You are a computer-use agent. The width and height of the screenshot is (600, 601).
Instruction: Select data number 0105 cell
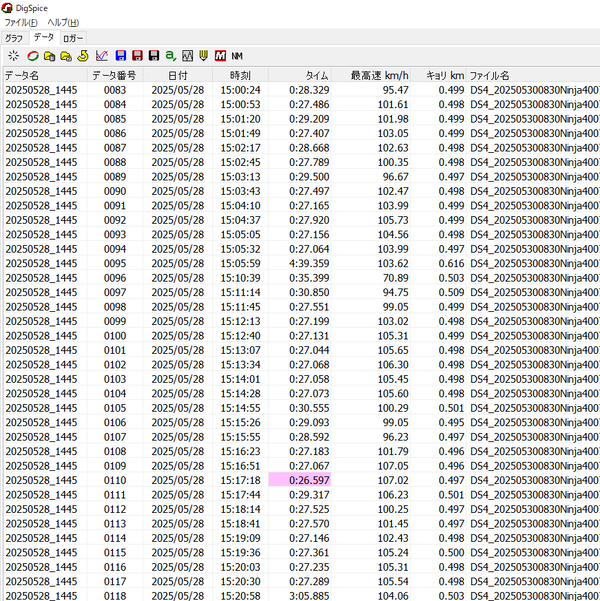tap(115, 408)
